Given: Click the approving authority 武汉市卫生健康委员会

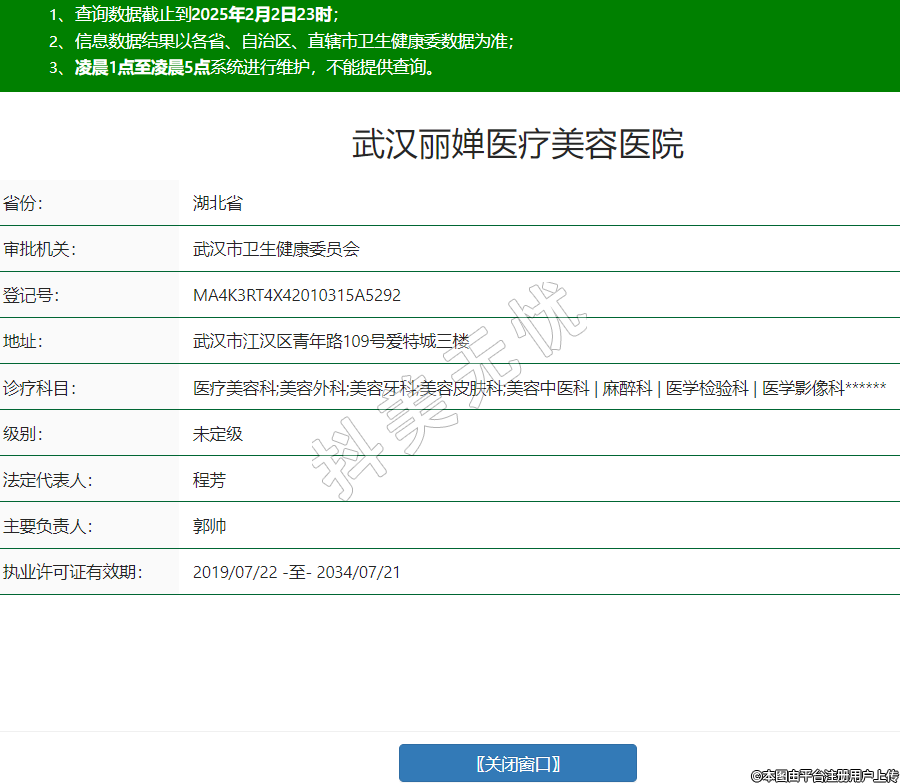Looking at the screenshot, I should tap(275, 249).
